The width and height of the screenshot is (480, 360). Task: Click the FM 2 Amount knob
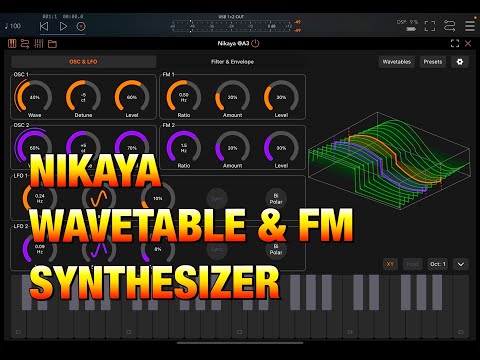tap(232, 148)
